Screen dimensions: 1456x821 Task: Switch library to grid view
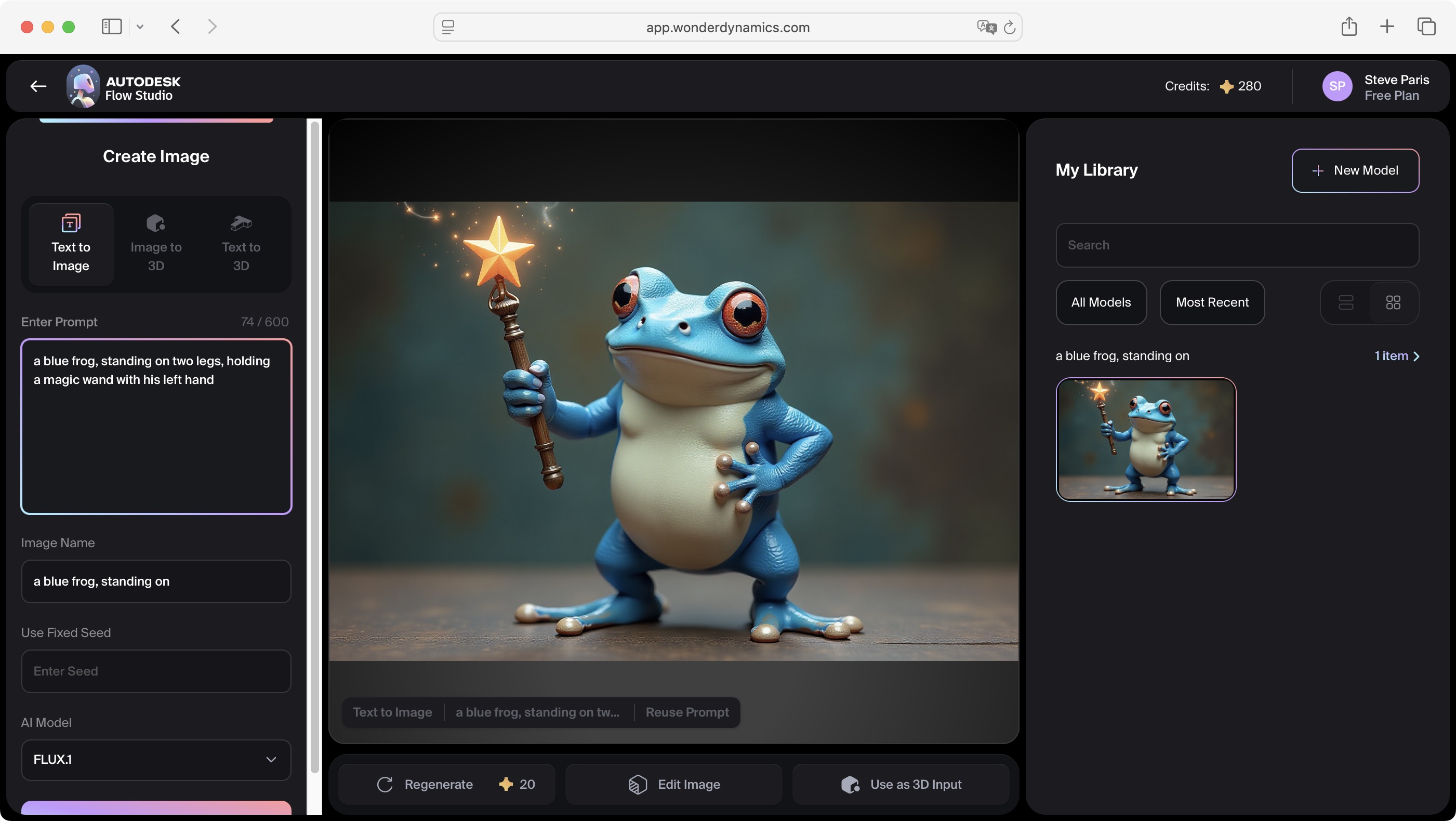point(1393,302)
